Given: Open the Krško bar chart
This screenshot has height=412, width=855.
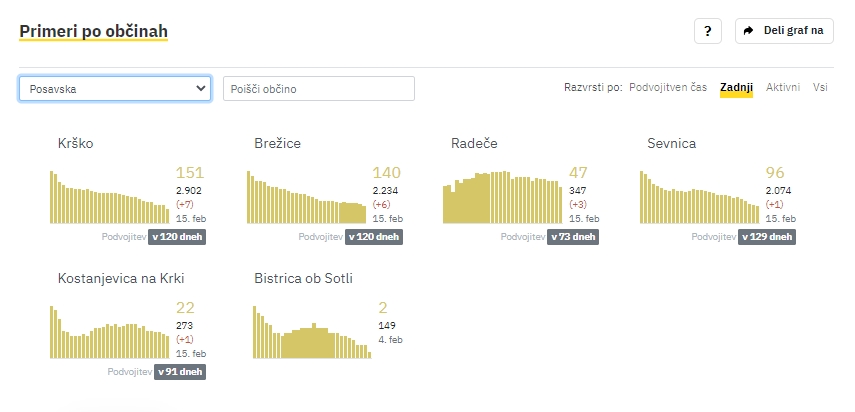Looking at the screenshot, I should (x=110, y=197).
